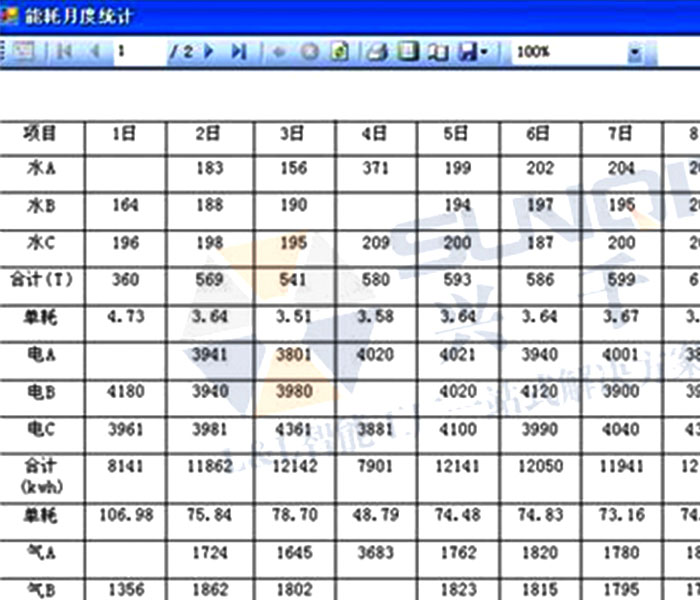Go to the first page
Image resolution: width=700 pixels, height=600 pixels.
(x=64, y=51)
